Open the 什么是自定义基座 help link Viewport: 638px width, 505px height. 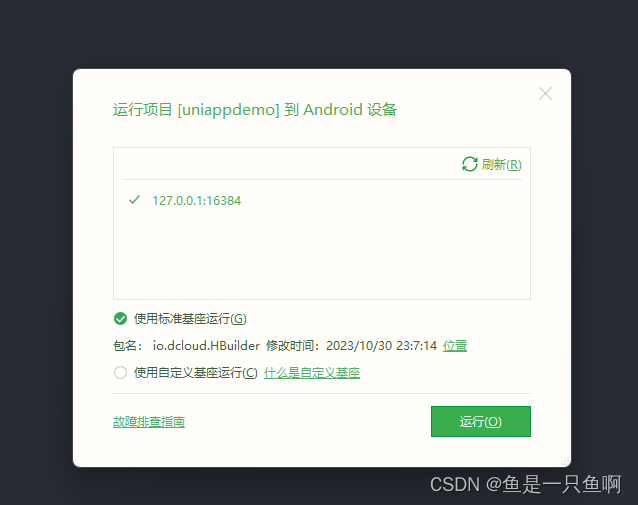(312, 372)
